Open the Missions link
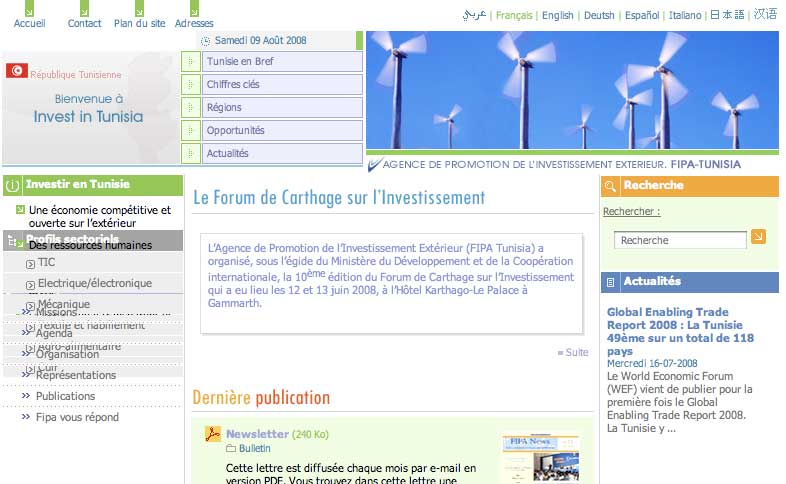786x484 pixels. [x=56, y=312]
